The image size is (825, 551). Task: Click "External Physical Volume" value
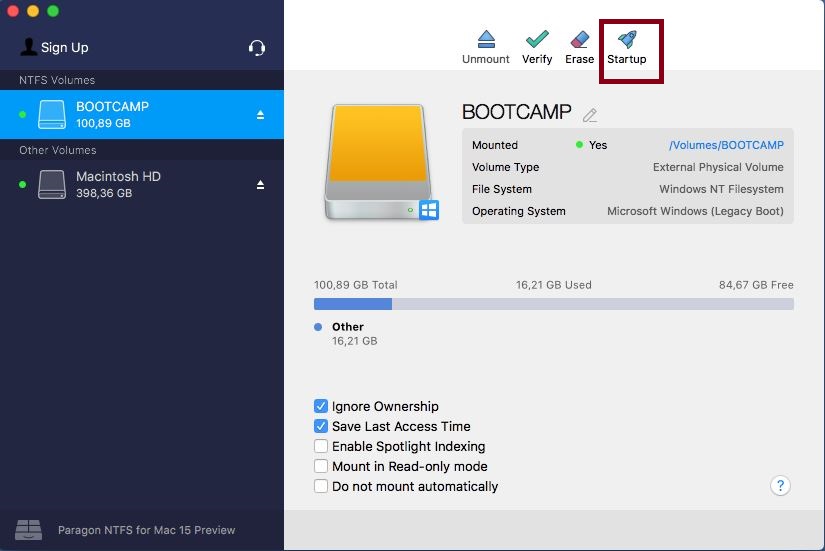[x=718, y=167]
